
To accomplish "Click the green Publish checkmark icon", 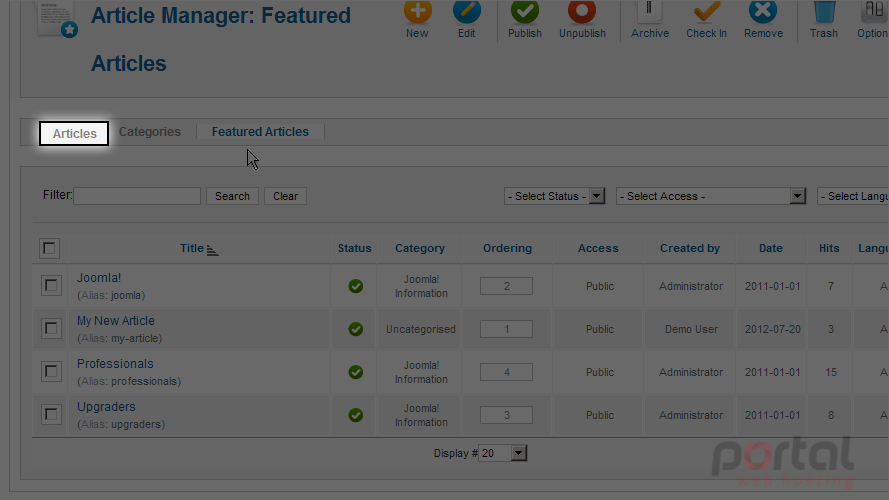I will click(x=524, y=11).
